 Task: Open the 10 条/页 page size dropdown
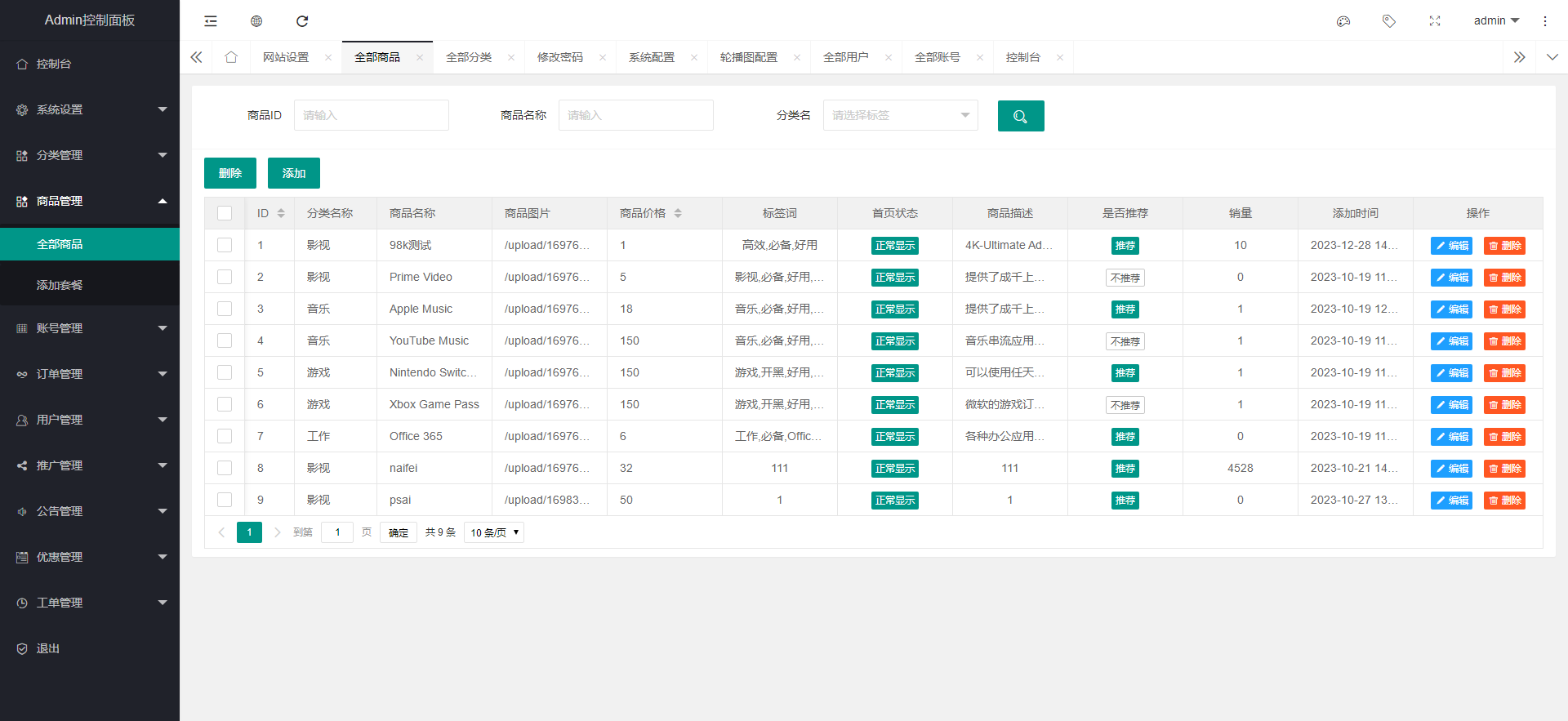pos(494,532)
